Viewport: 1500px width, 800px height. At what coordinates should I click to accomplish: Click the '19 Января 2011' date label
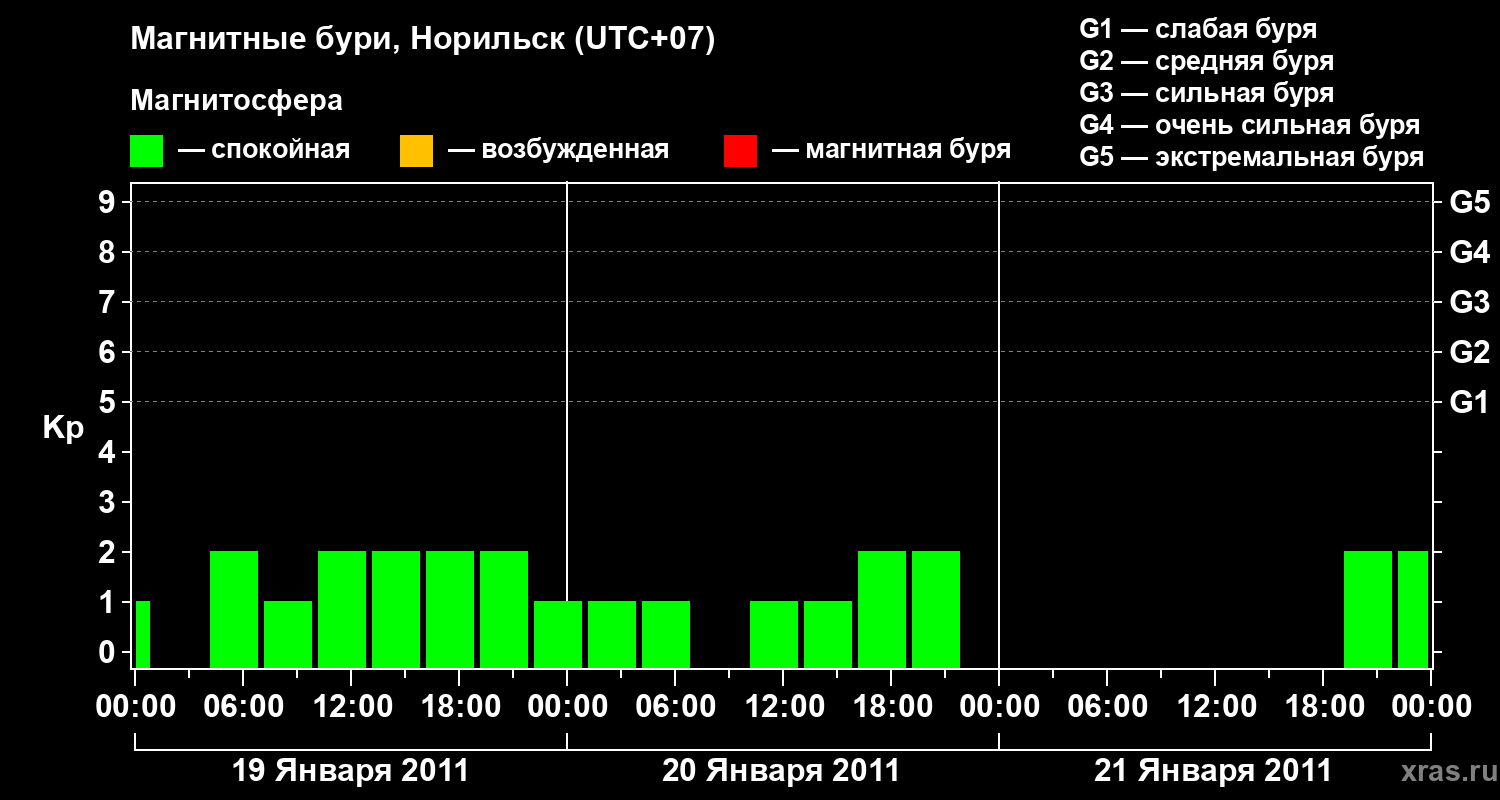(x=350, y=771)
